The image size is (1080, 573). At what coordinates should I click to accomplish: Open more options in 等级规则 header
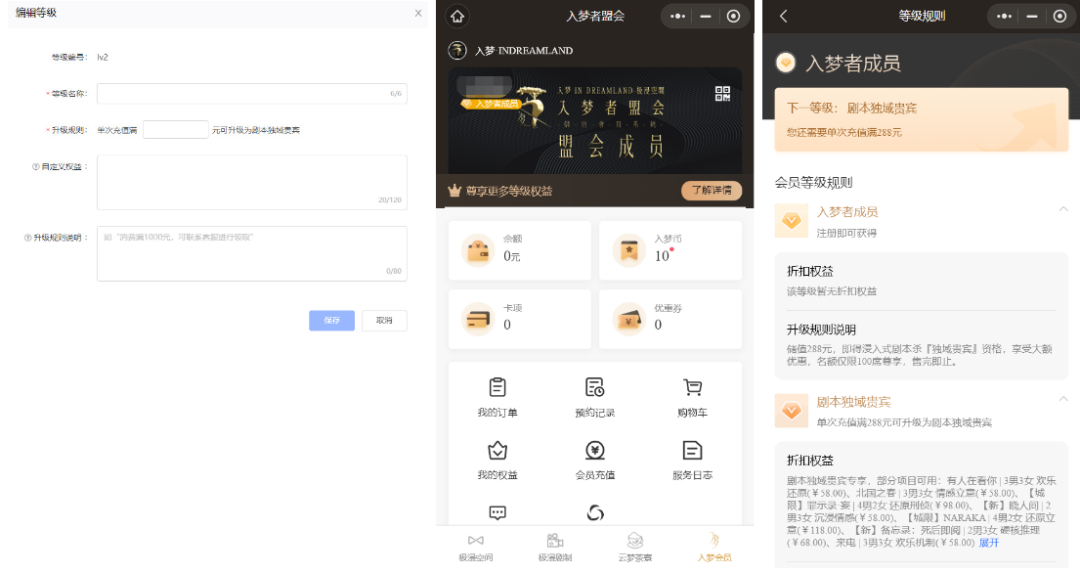pyautogui.click(x=1004, y=16)
